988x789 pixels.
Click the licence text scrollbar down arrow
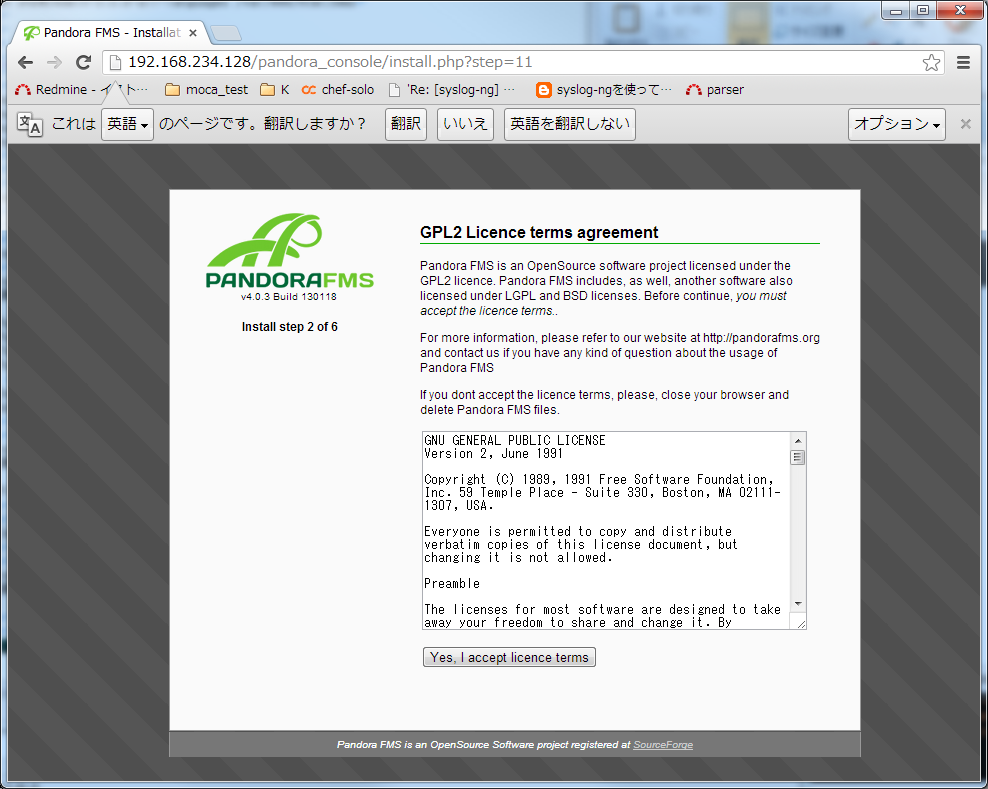point(798,604)
